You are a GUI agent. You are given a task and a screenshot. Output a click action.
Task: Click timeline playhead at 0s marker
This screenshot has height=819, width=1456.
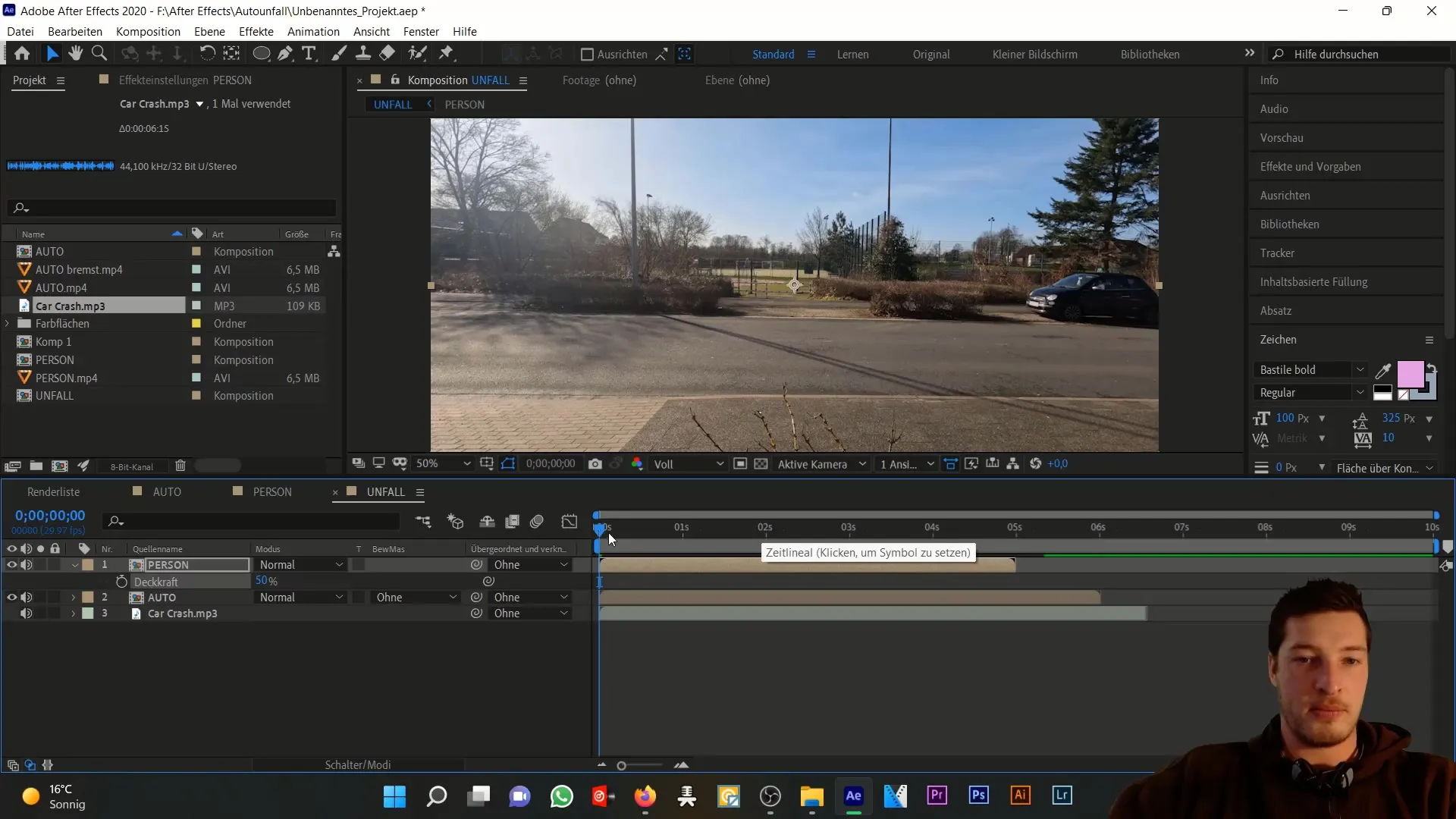(x=601, y=527)
